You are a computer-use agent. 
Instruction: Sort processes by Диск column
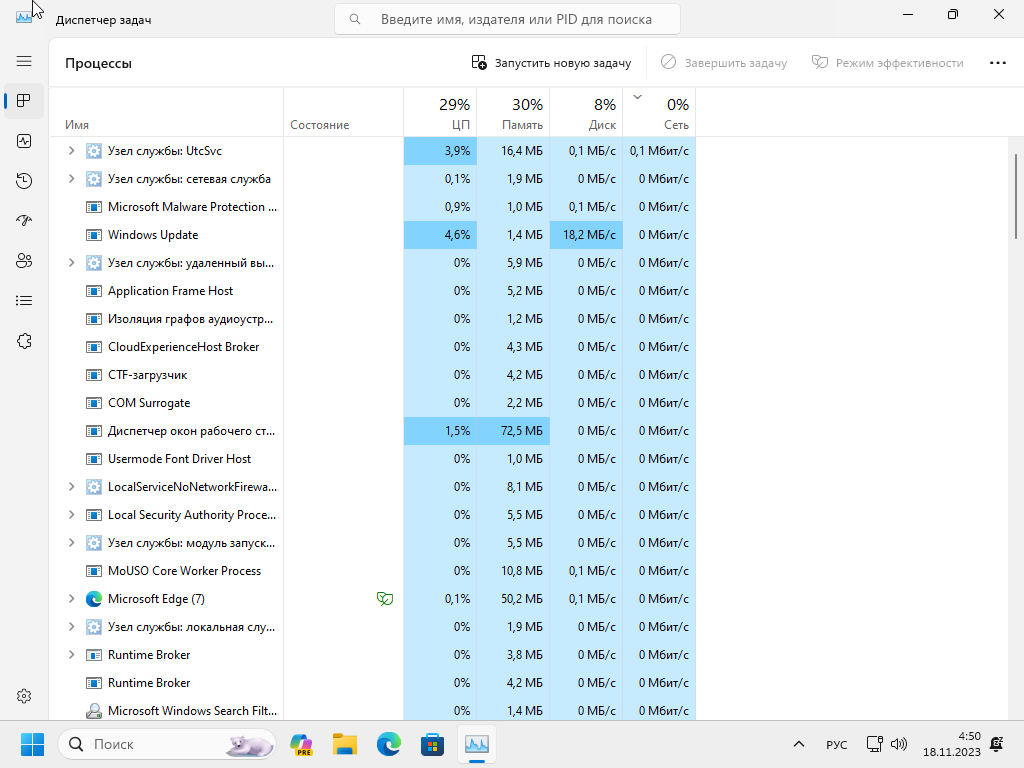coord(586,112)
